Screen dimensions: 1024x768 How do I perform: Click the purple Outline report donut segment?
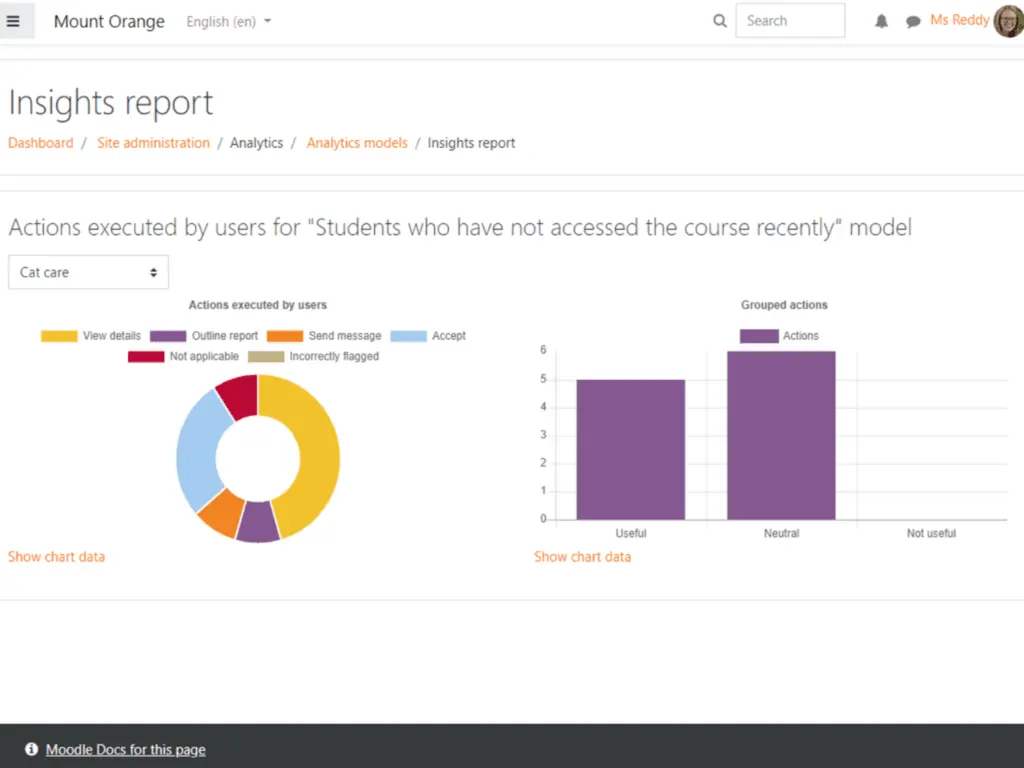258,522
